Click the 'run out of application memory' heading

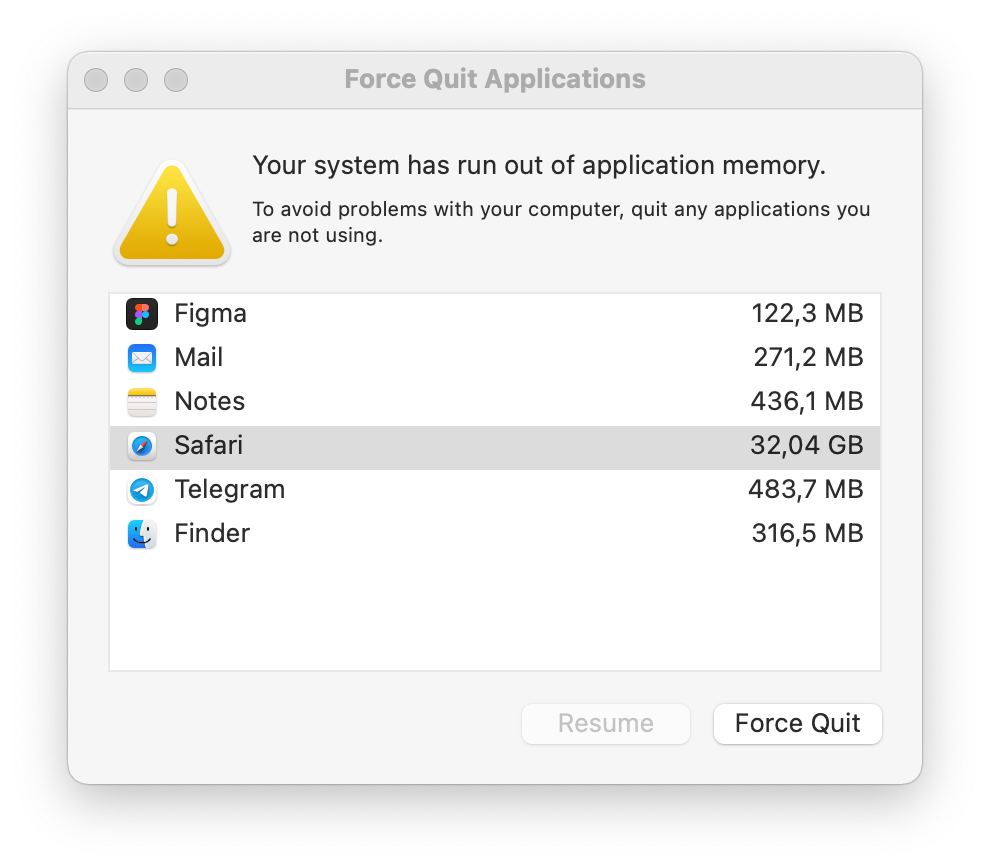pos(539,165)
